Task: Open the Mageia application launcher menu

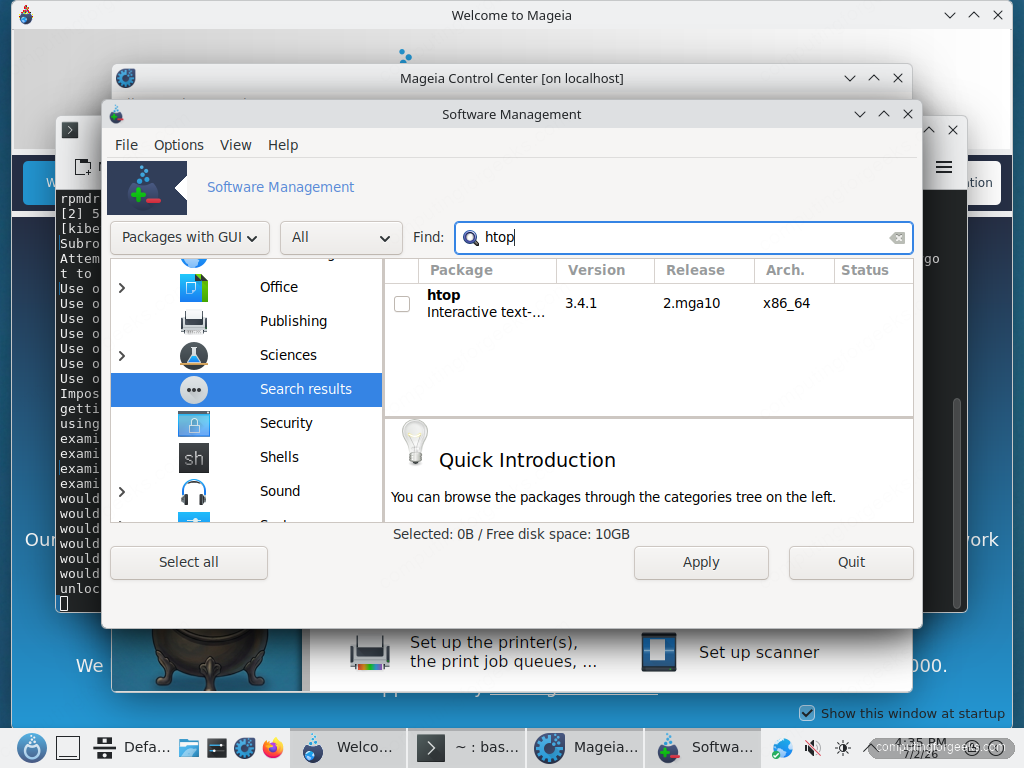Action: (x=31, y=748)
